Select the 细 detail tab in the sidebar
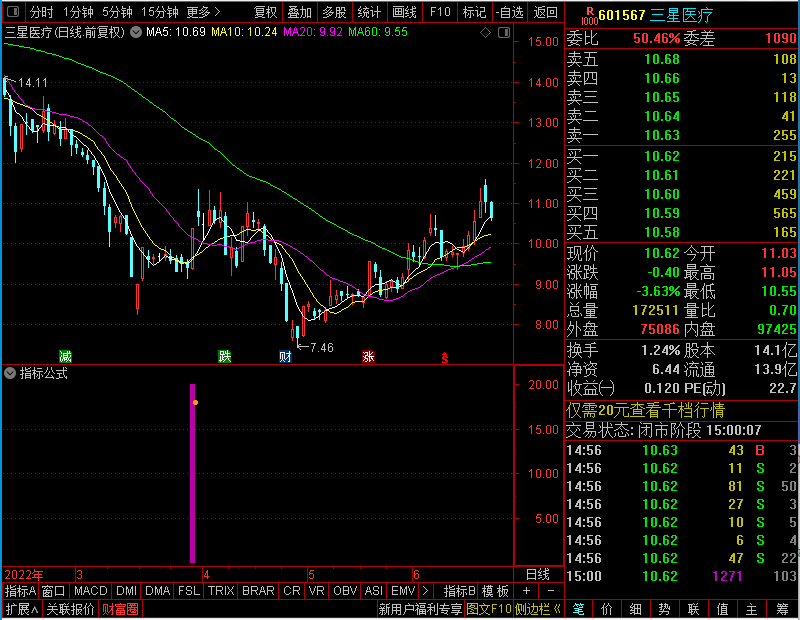Screen dimensions: 800x620 pyautogui.click(x=636, y=609)
